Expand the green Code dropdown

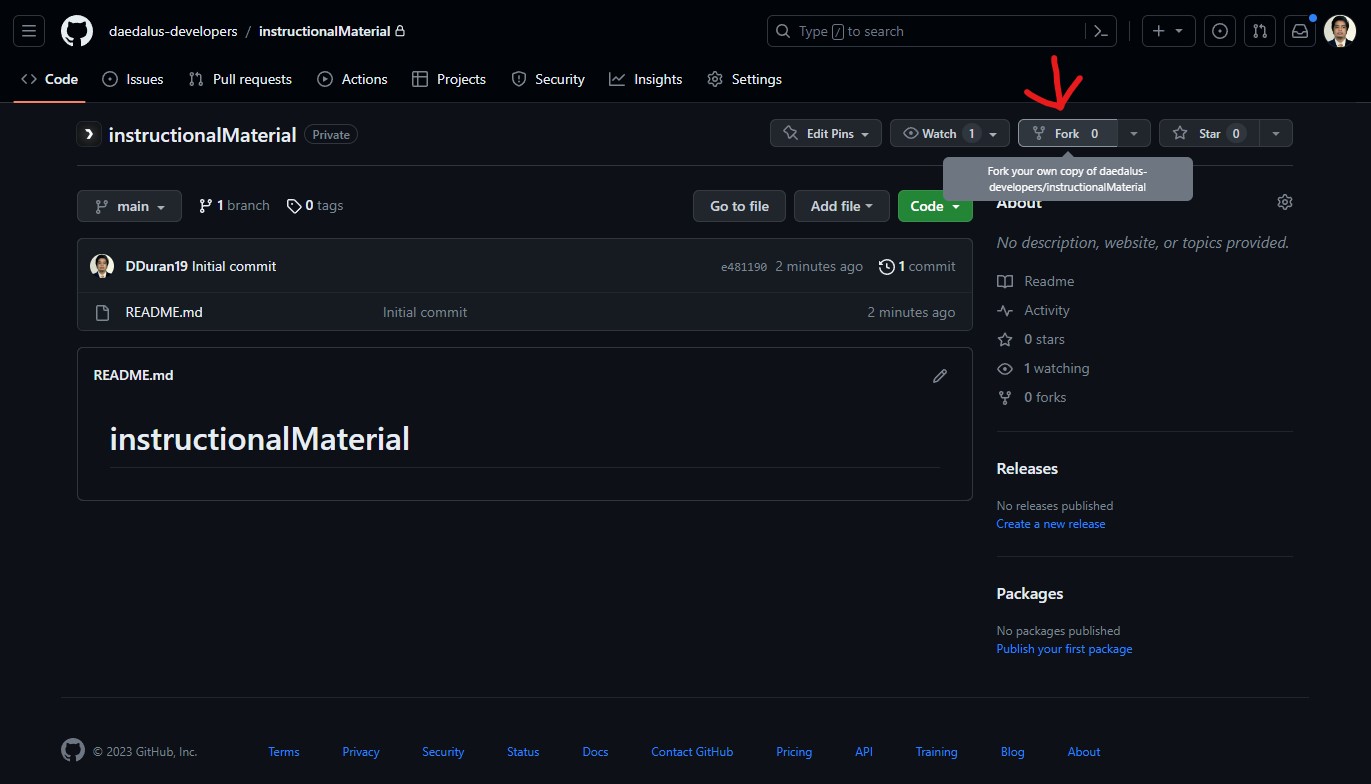934,206
